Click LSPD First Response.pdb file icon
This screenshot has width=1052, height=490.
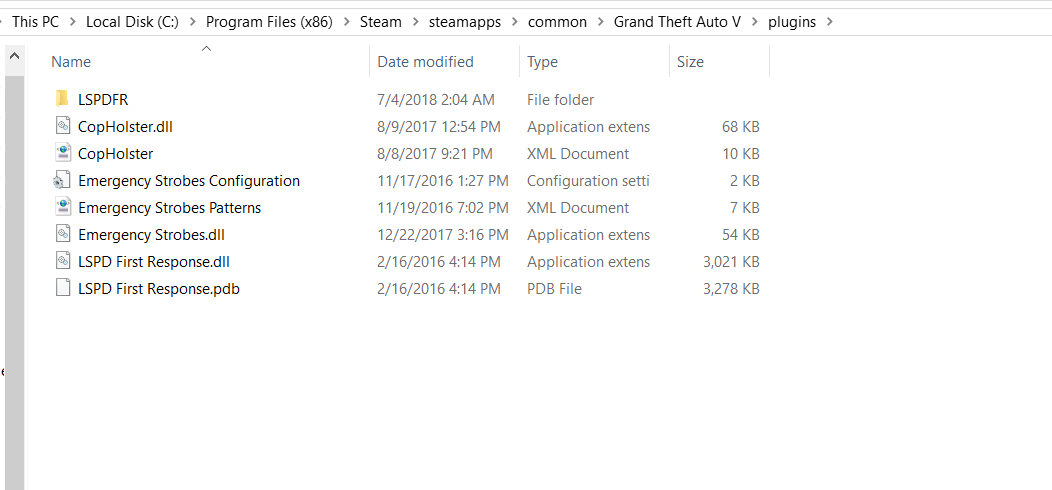pyautogui.click(x=62, y=289)
